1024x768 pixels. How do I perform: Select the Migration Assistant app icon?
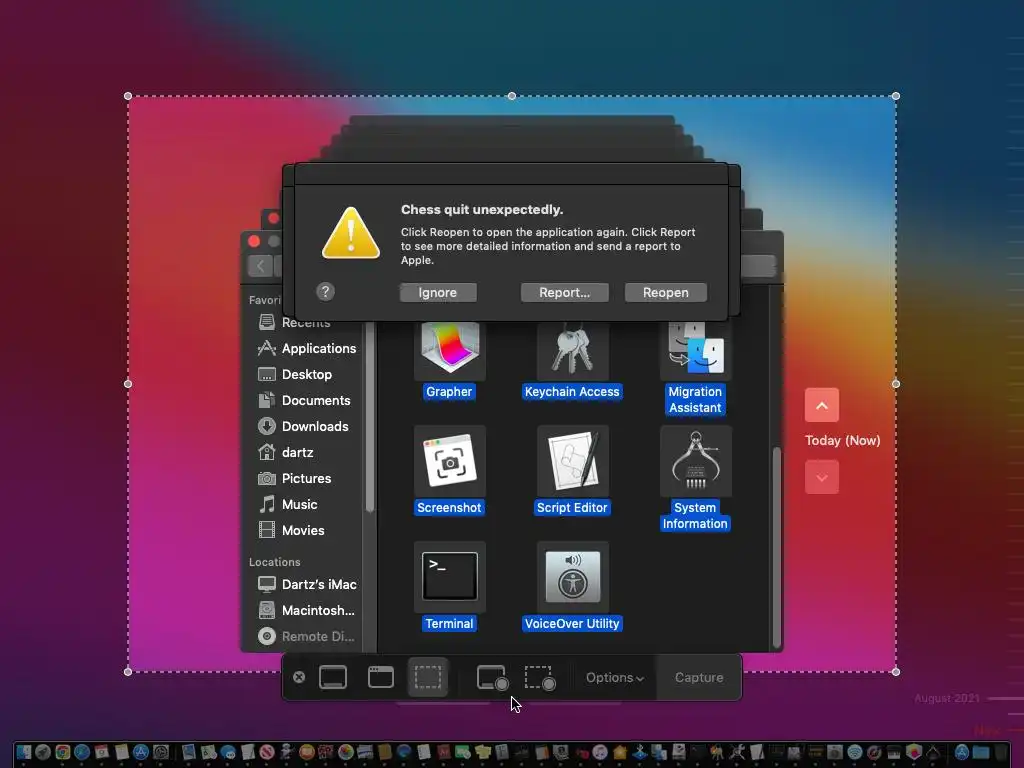[695, 351]
